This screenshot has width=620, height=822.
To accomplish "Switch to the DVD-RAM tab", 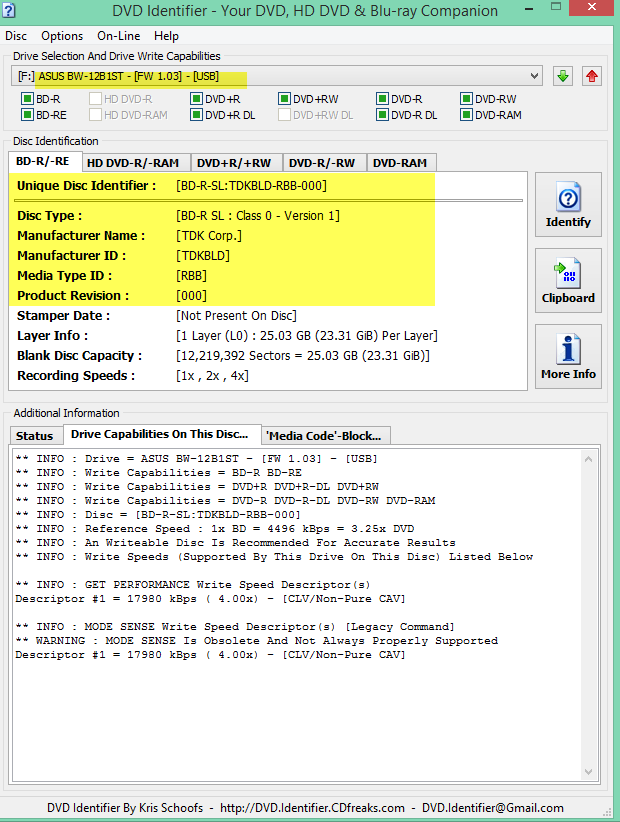I will click(400, 163).
